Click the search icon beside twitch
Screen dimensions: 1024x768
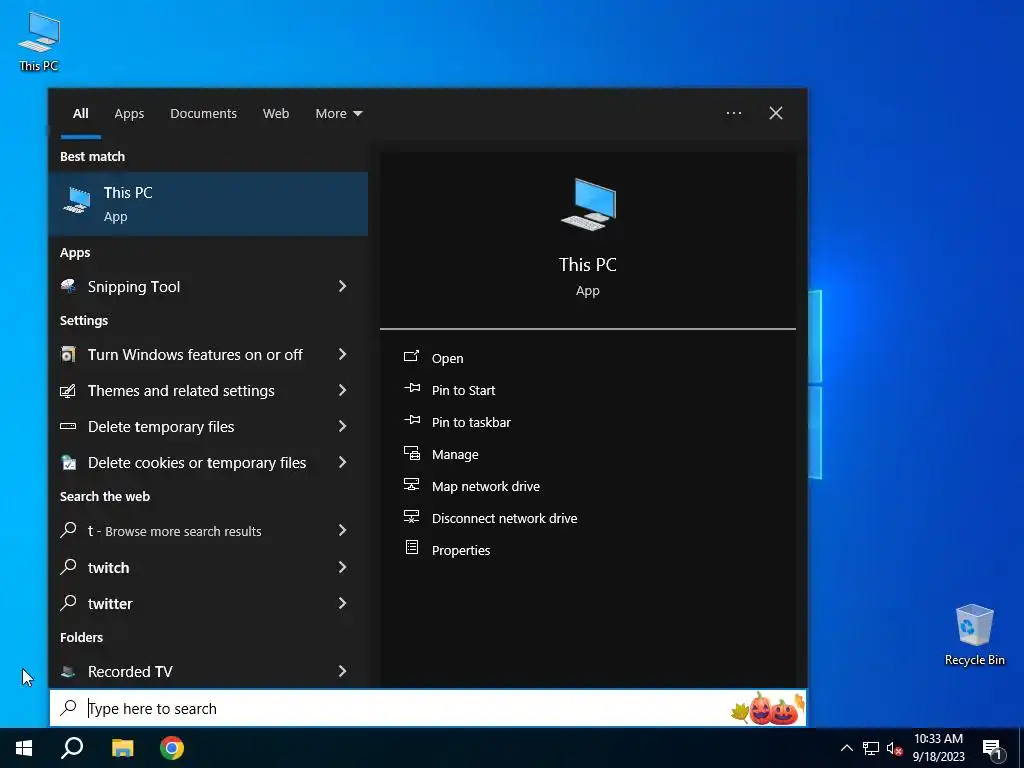pyautogui.click(x=68, y=567)
